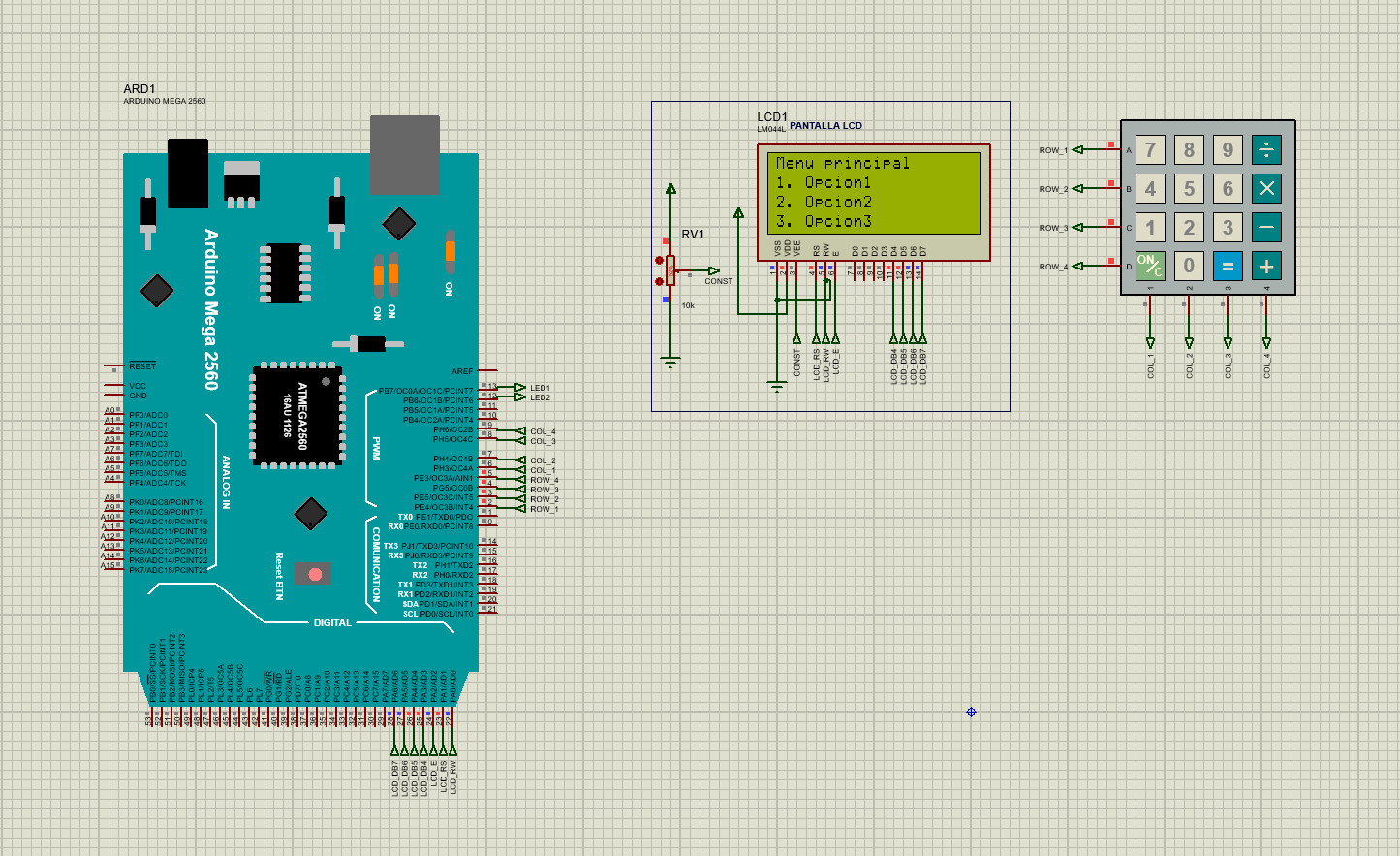The height and width of the screenshot is (856, 1400).
Task: Toggle the ON/C key on the keypad
Action: point(1150,265)
